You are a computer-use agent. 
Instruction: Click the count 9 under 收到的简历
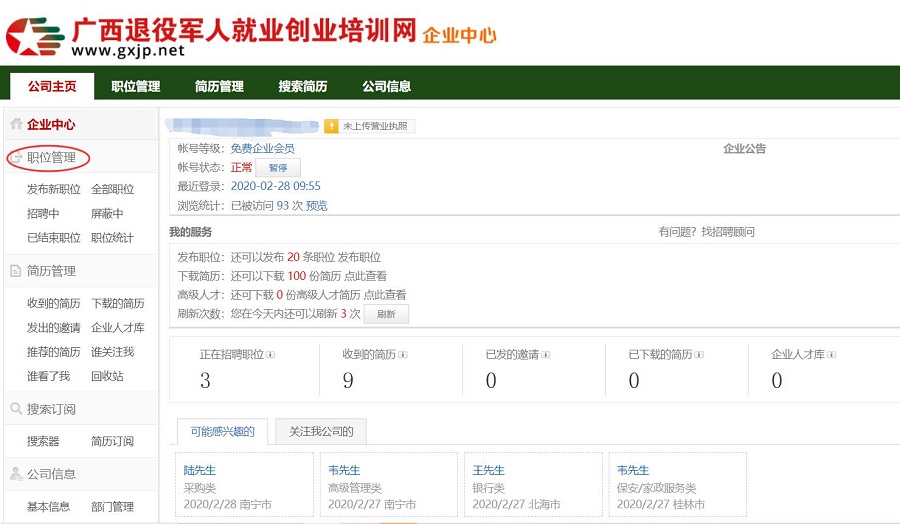point(348,381)
